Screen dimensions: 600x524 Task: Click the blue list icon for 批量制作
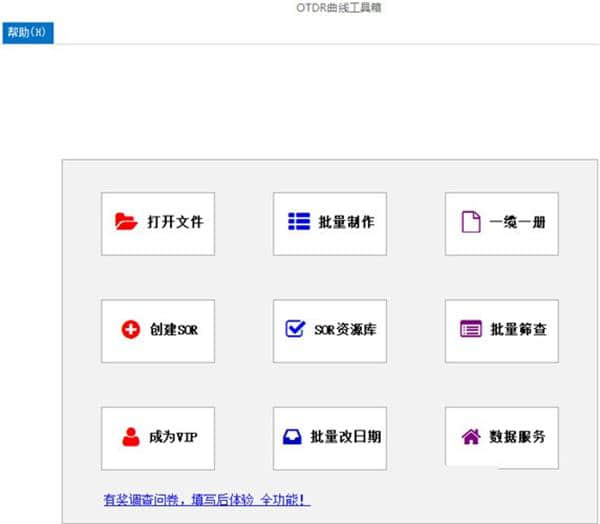tap(299, 222)
